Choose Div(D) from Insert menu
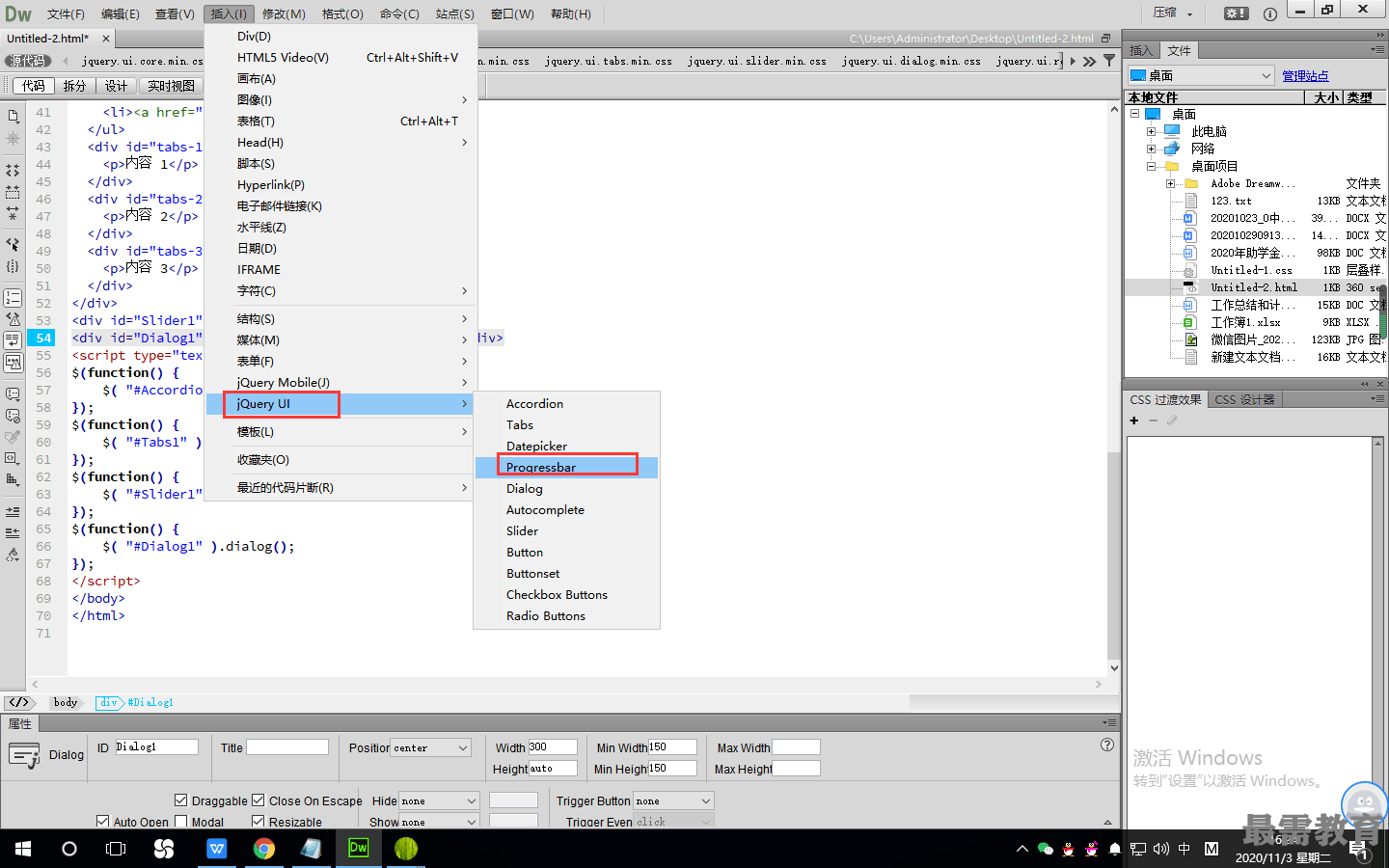Screen dimensions: 1389x868 pos(340,36)
